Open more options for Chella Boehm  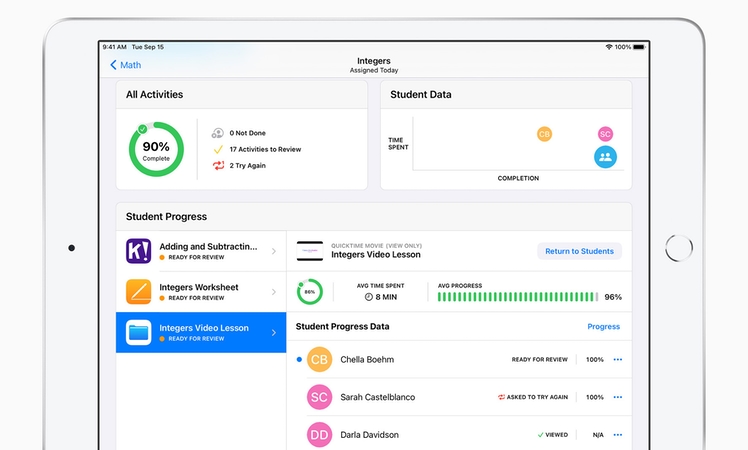coord(618,360)
